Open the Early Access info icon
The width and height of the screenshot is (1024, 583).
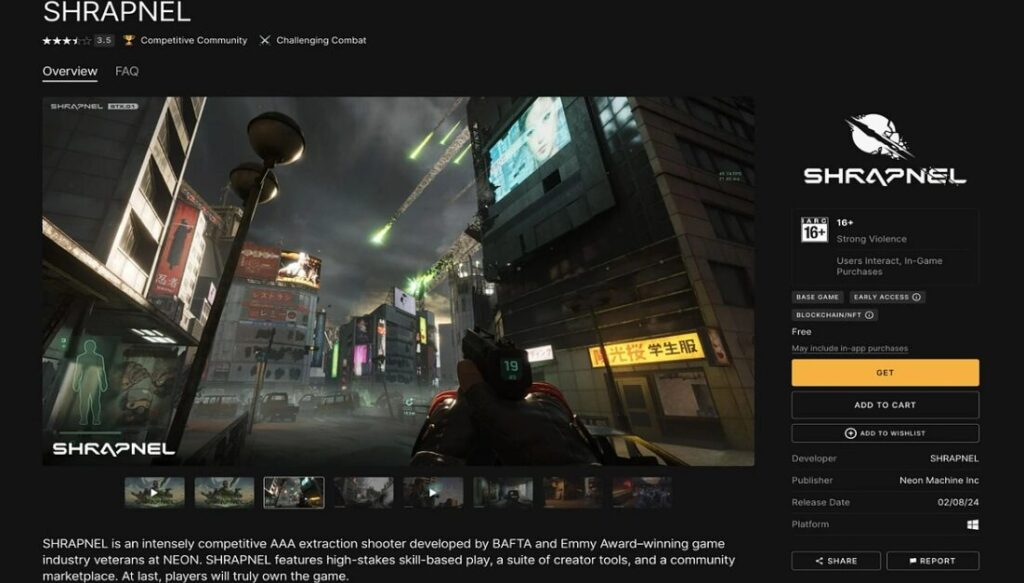[917, 297]
